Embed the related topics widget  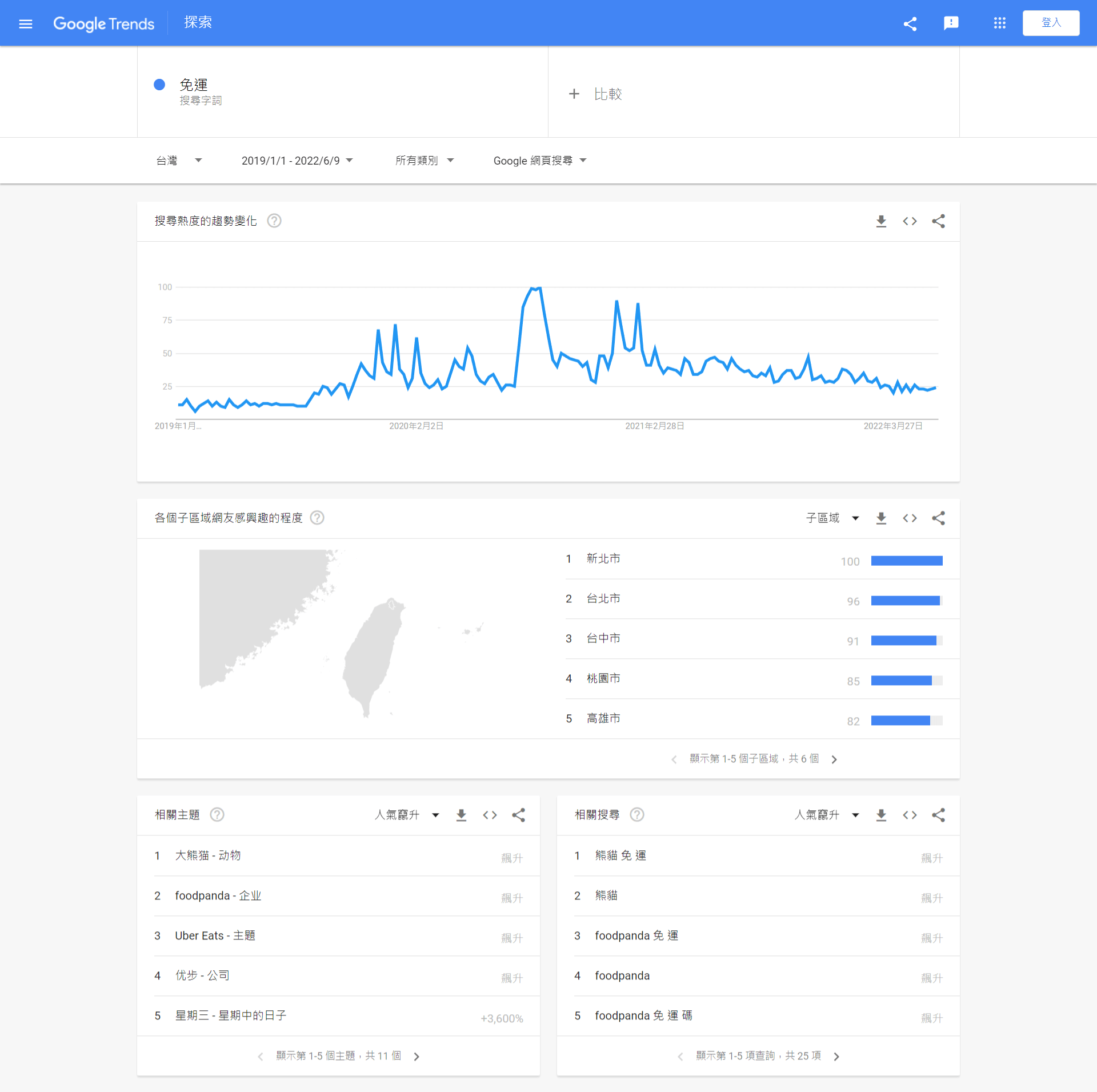pyautogui.click(x=490, y=815)
